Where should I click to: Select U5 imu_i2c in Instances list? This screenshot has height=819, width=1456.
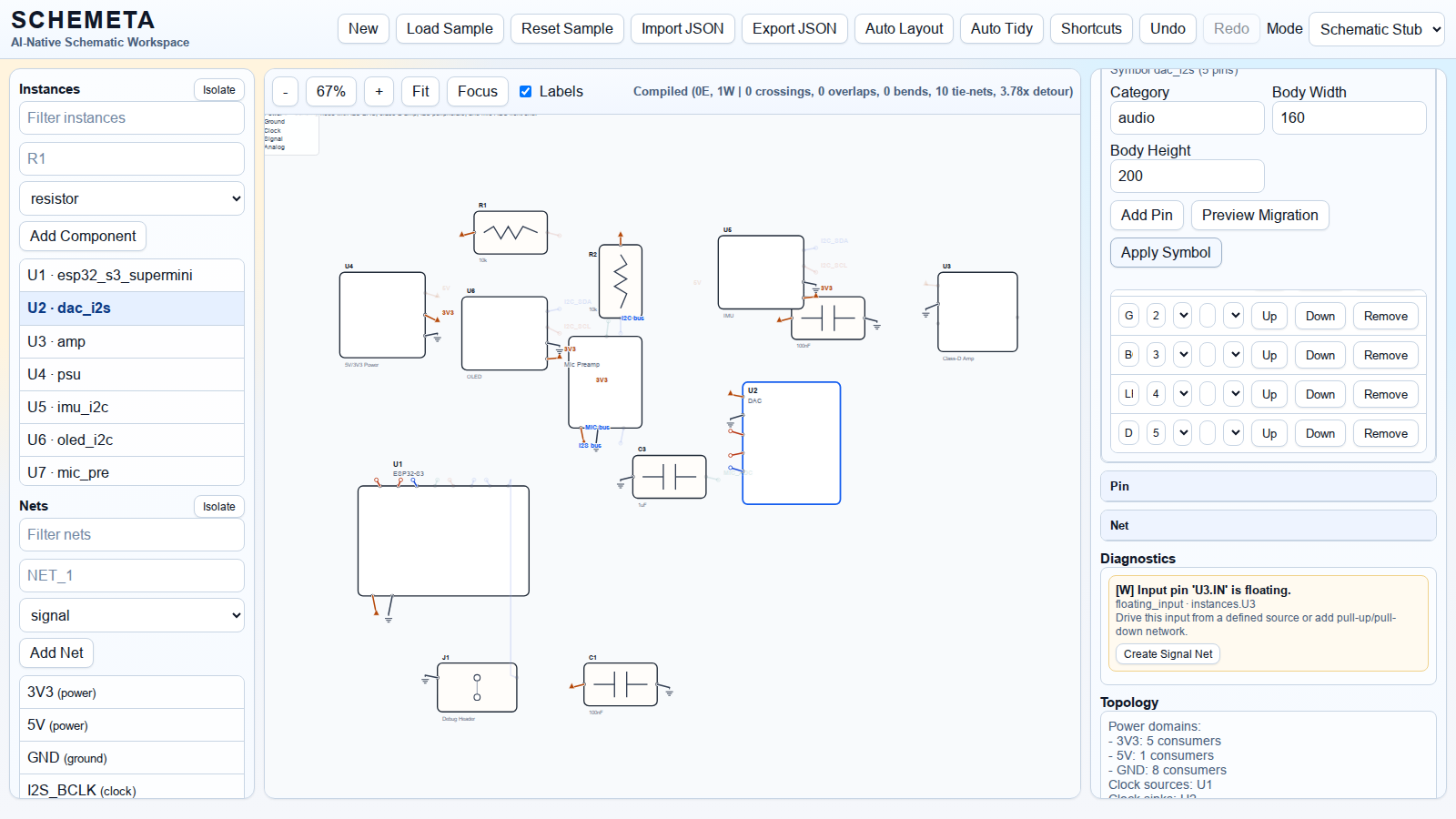click(x=132, y=407)
